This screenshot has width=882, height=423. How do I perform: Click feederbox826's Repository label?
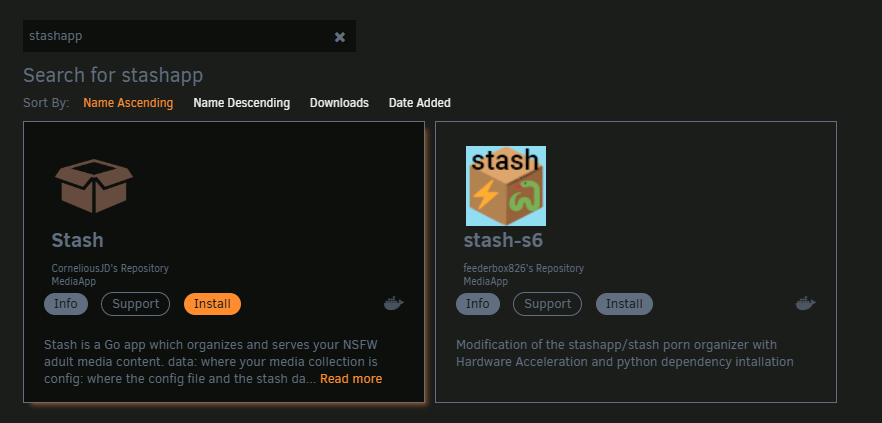[x=524, y=268]
